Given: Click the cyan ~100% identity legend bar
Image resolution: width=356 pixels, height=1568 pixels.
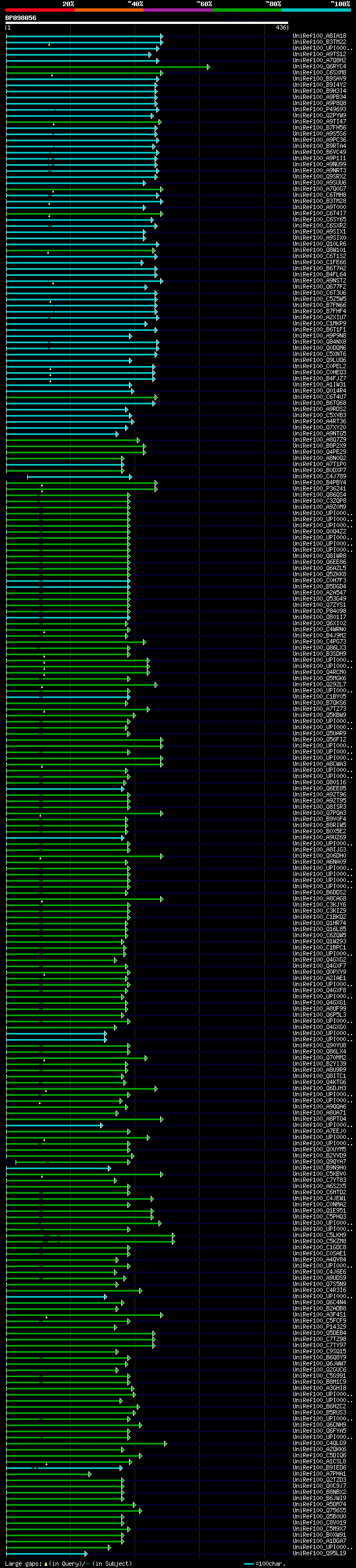Looking at the screenshot, I should (x=316, y=11).
